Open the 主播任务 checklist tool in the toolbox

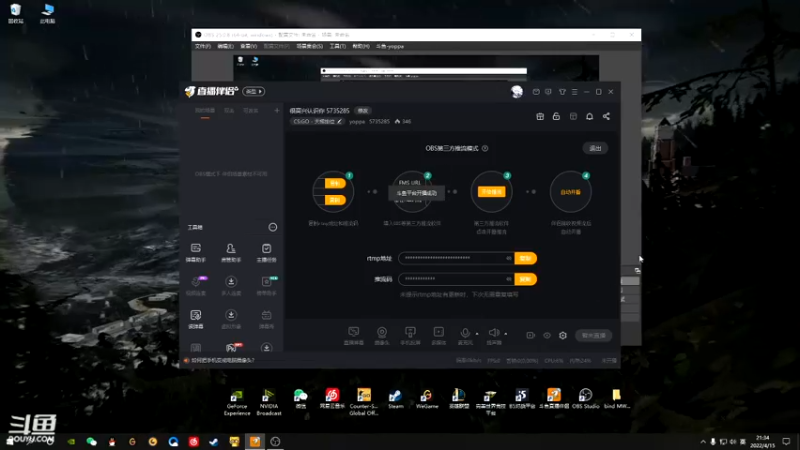point(266,253)
